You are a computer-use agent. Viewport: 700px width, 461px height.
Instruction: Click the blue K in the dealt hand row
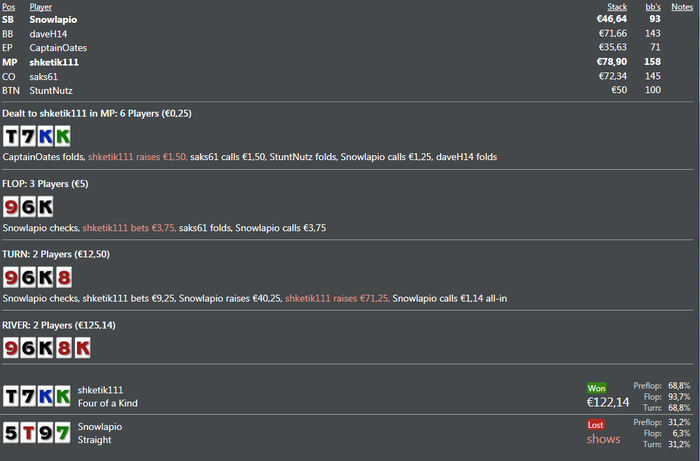[x=45, y=136]
